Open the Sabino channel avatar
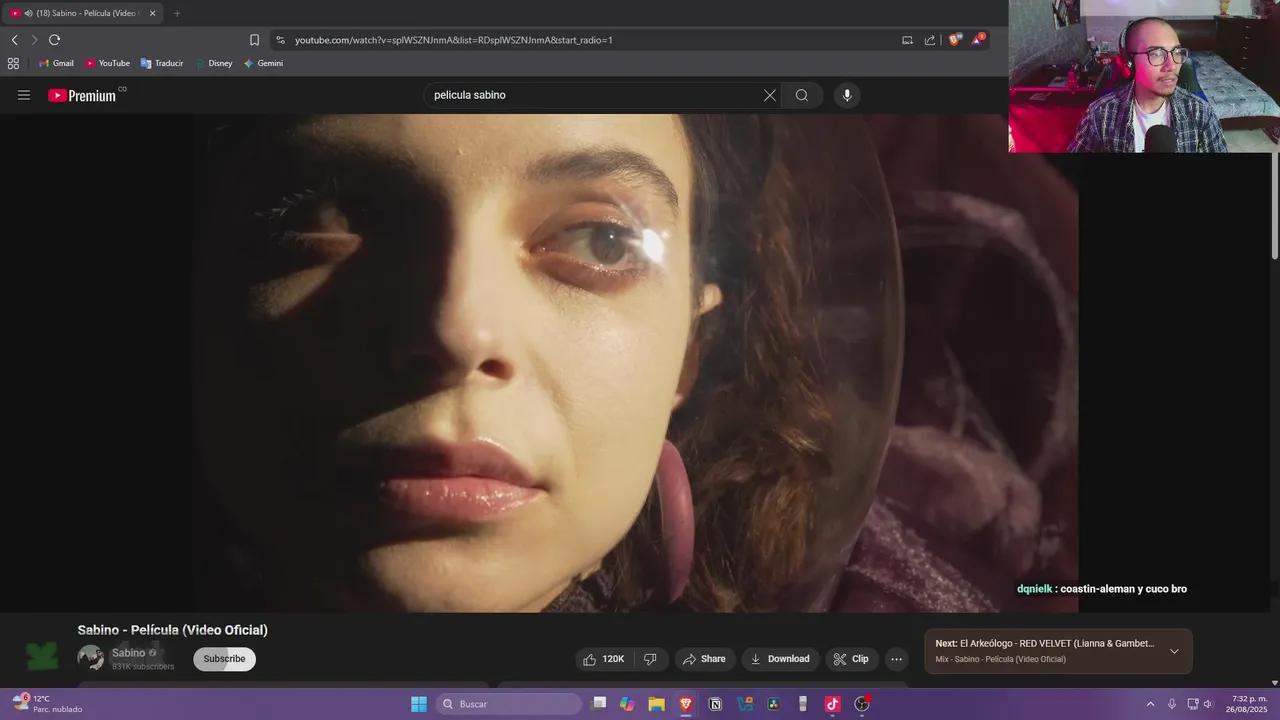The image size is (1280, 720). click(x=91, y=657)
